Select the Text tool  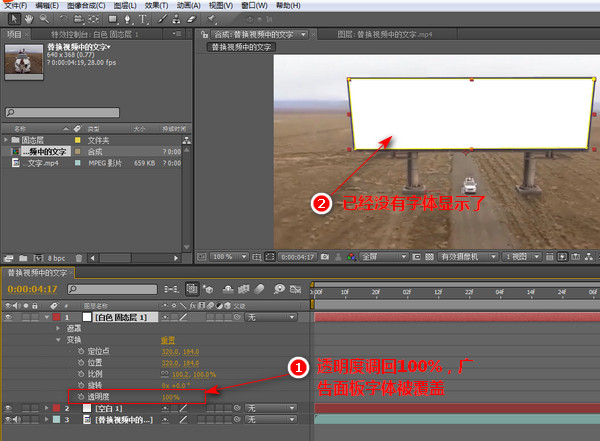143,19
